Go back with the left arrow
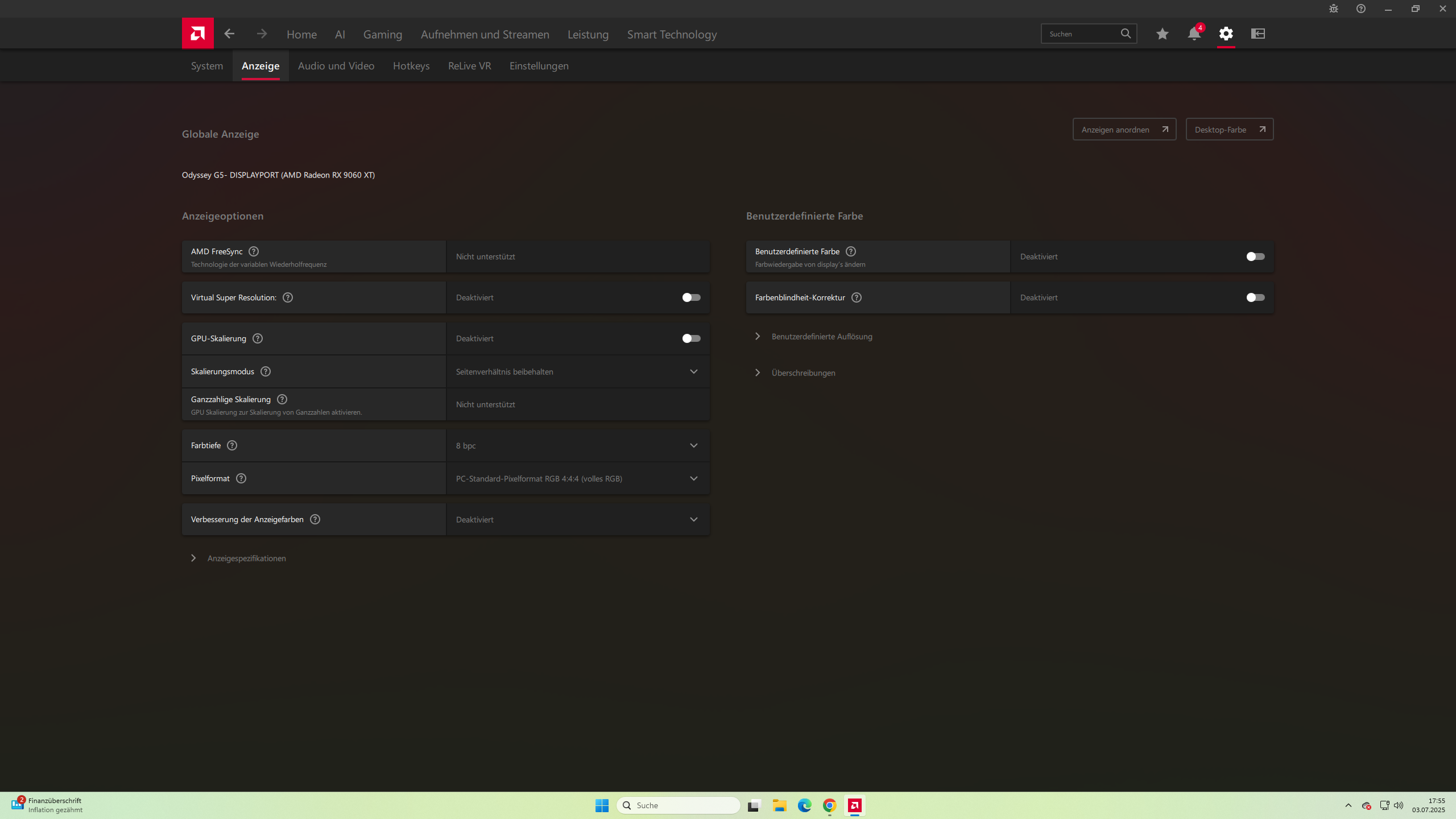 coord(229,34)
